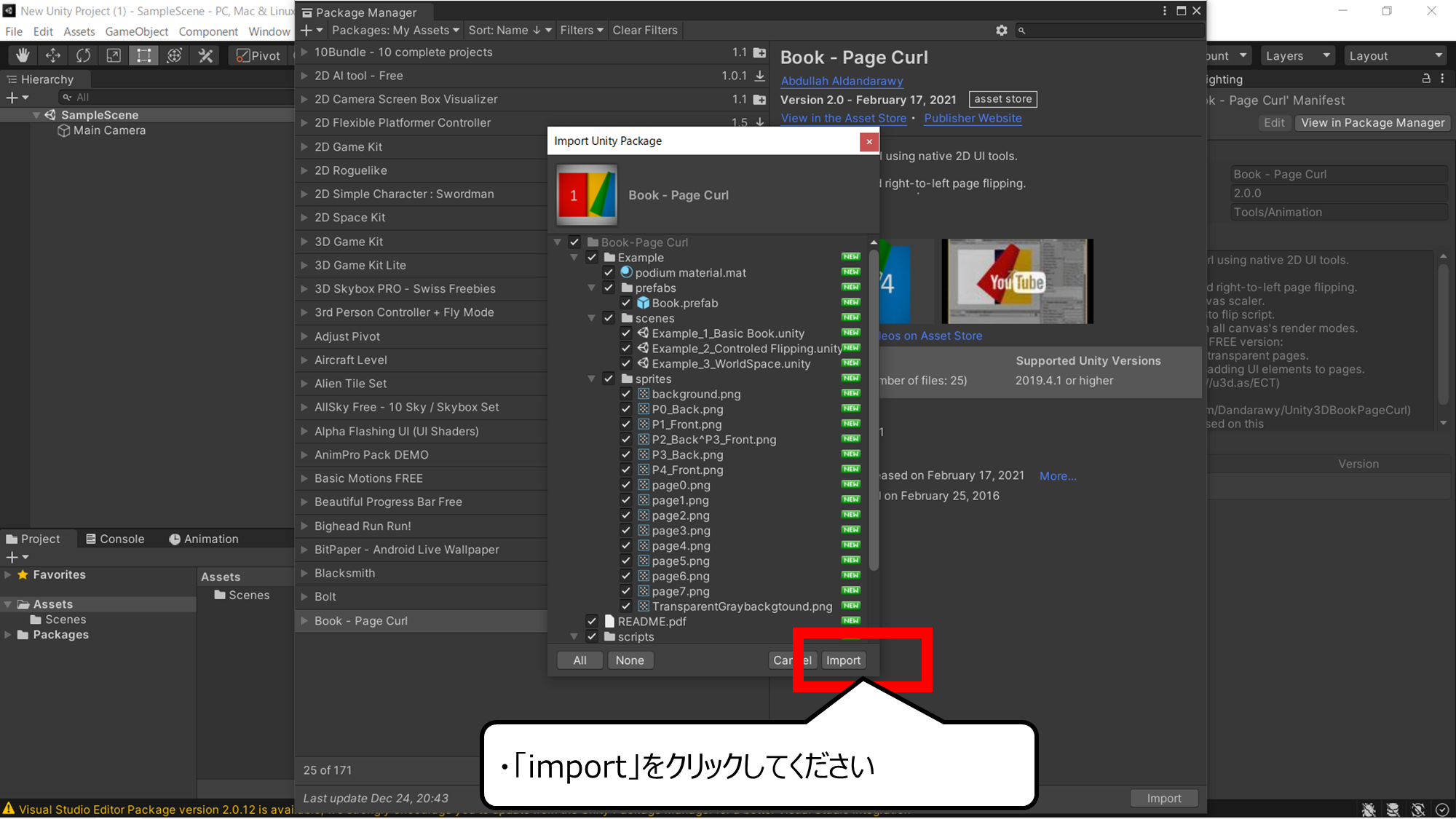Screen dimensions: 1456x819
Task: Click the None button in import dialog
Action: [630, 660]
